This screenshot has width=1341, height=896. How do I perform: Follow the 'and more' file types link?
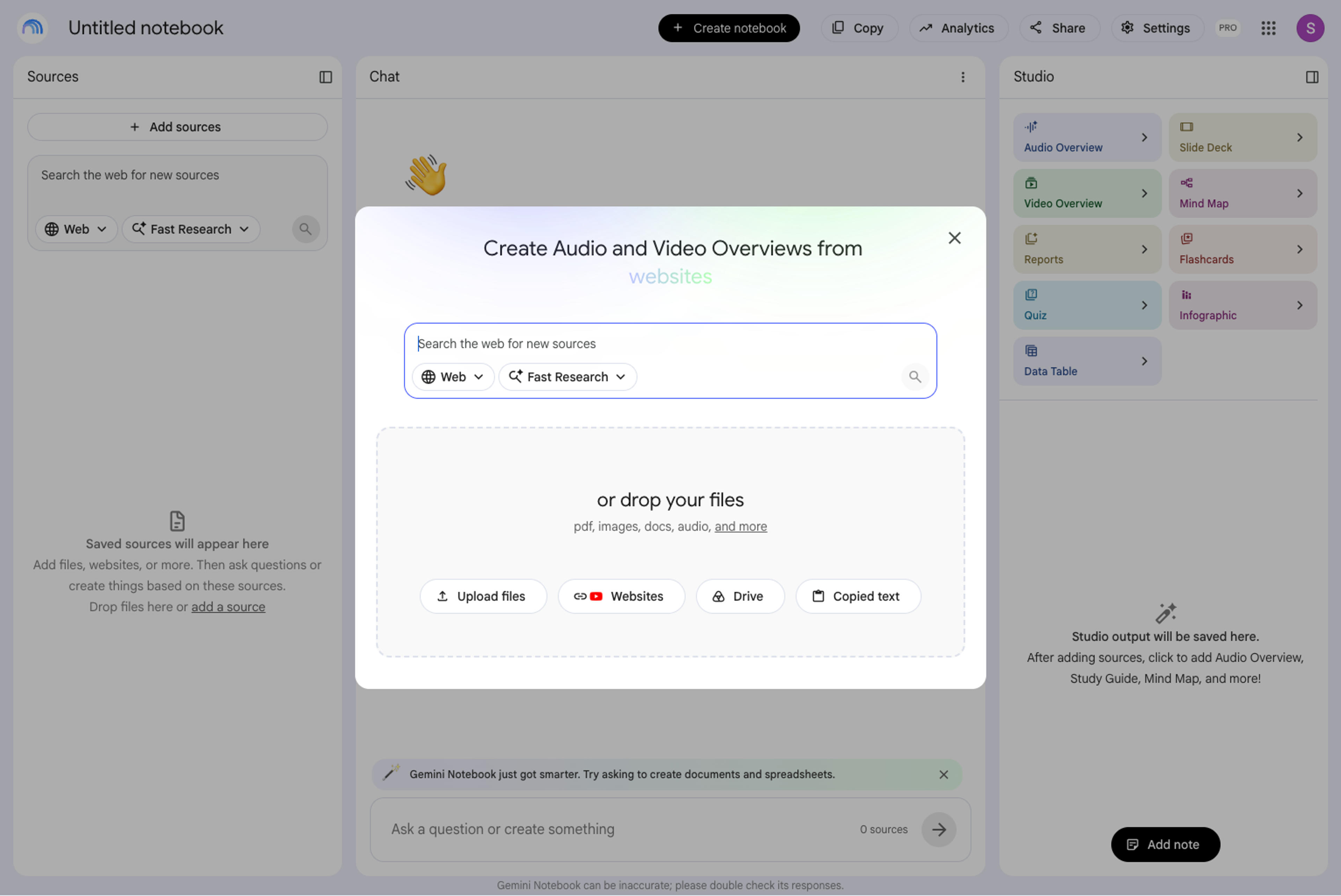coord(740,527)
